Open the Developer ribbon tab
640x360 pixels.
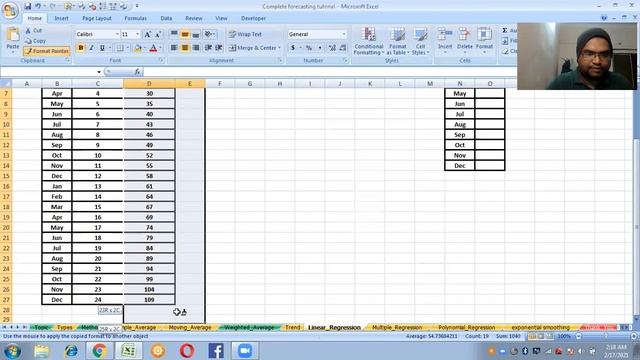[x=253, y=18]
